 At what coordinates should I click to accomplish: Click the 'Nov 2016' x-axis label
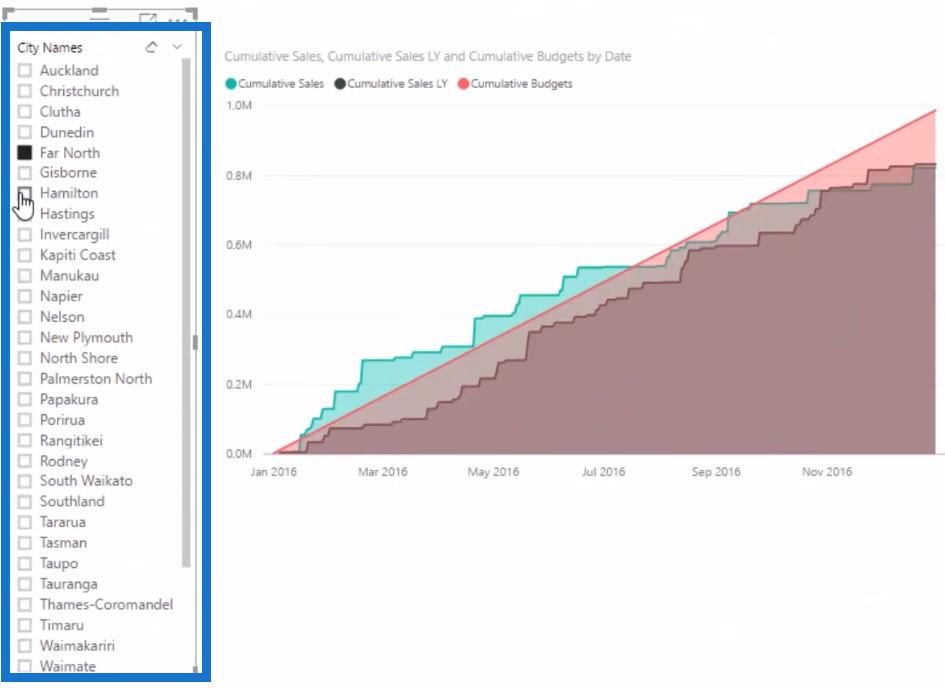827,472
